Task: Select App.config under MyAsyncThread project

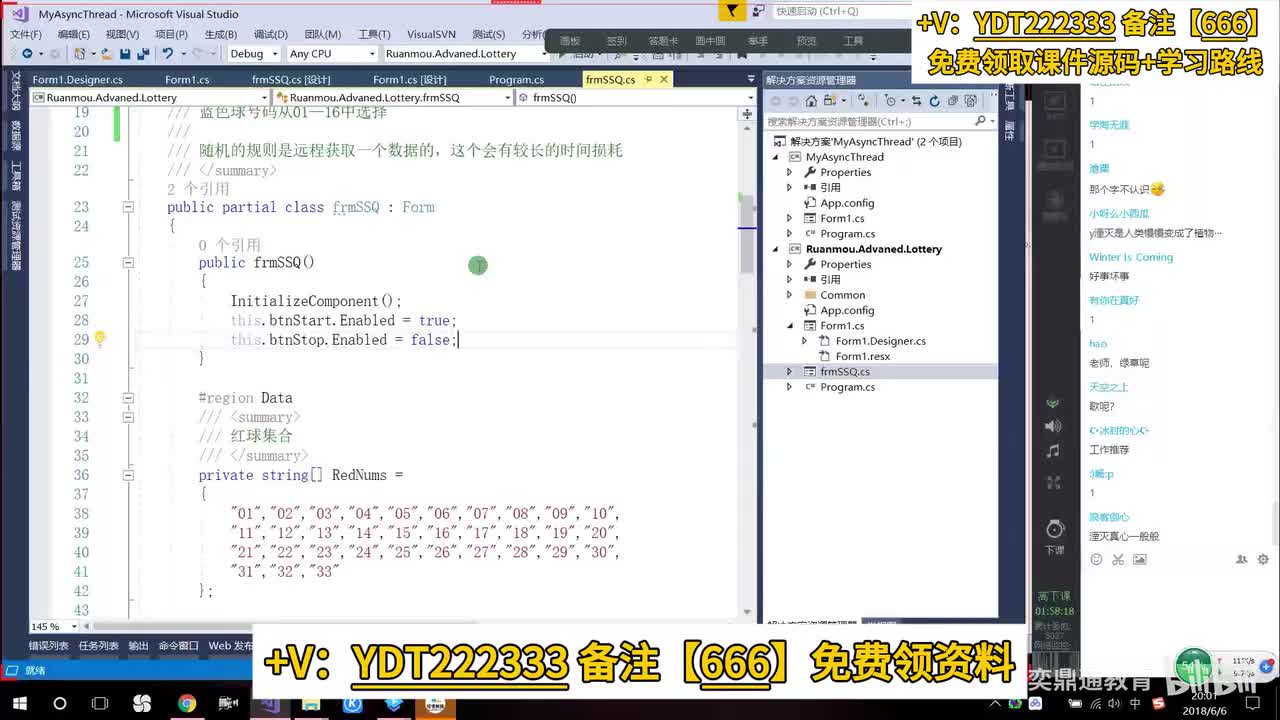Action: [847, 203]
